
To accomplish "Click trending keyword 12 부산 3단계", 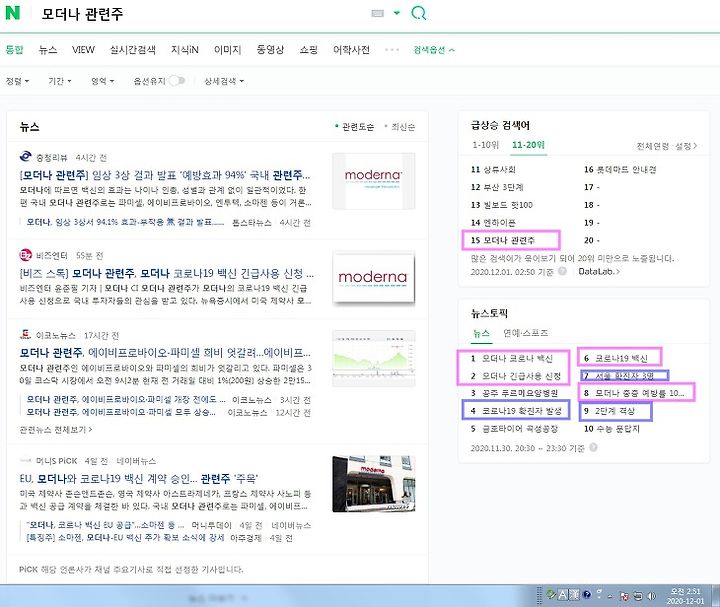I will [497, 187].
